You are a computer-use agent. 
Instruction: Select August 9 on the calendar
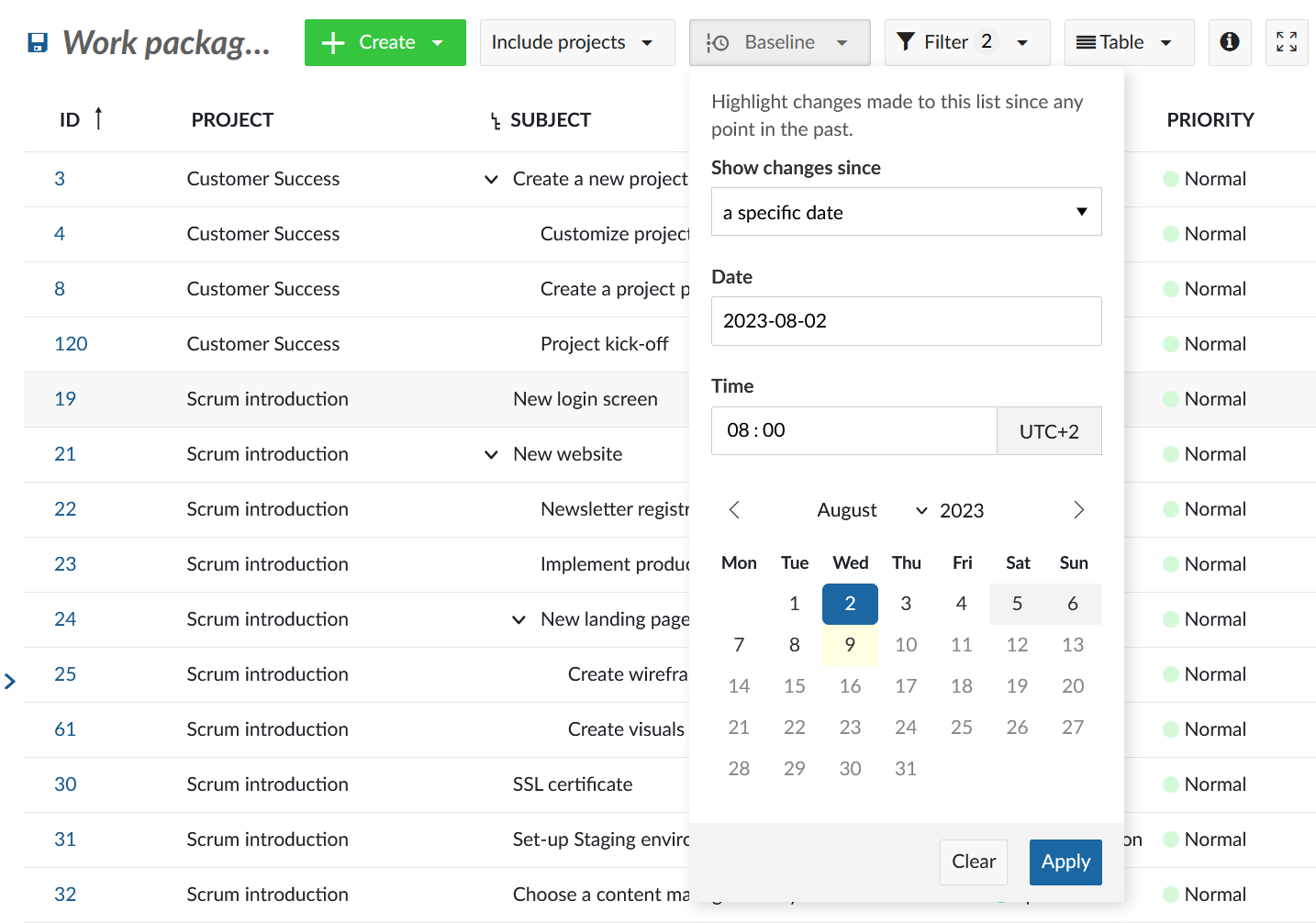[x=850, y=644]
